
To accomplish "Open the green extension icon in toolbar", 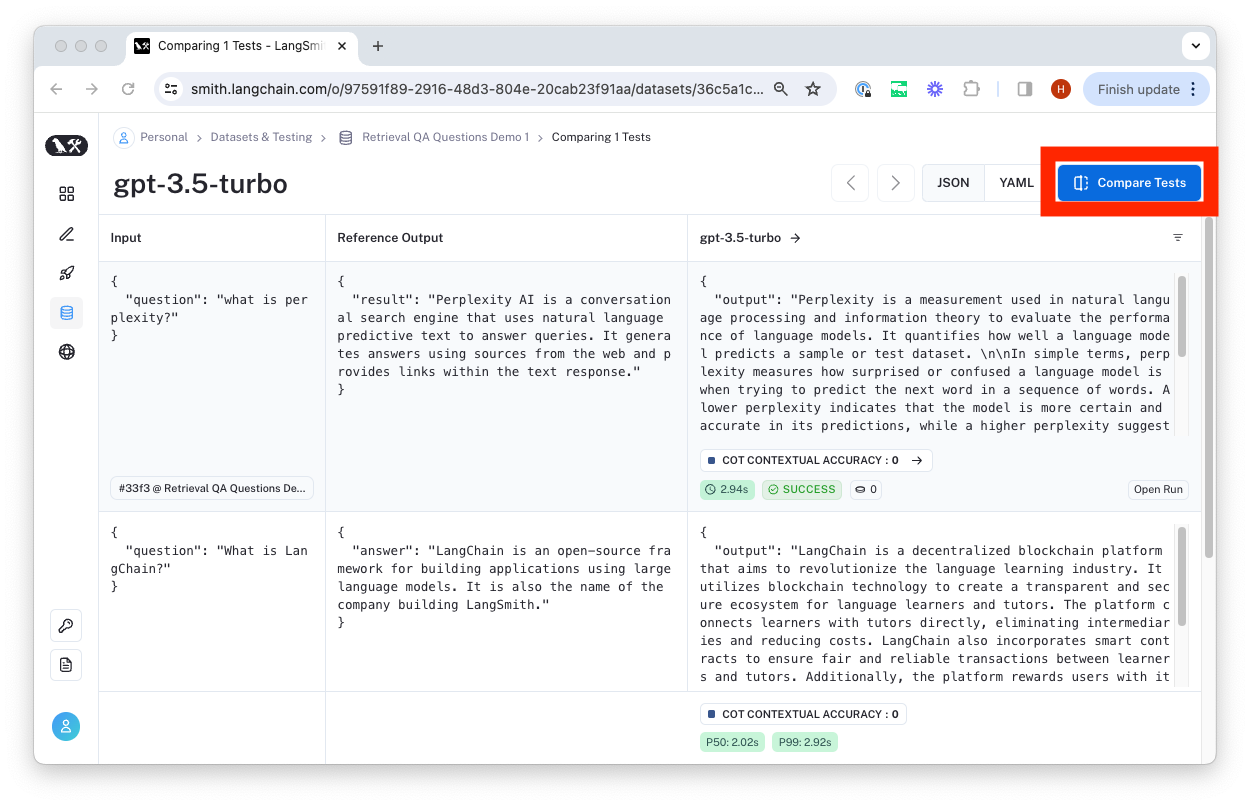I will tap(899, 89).
